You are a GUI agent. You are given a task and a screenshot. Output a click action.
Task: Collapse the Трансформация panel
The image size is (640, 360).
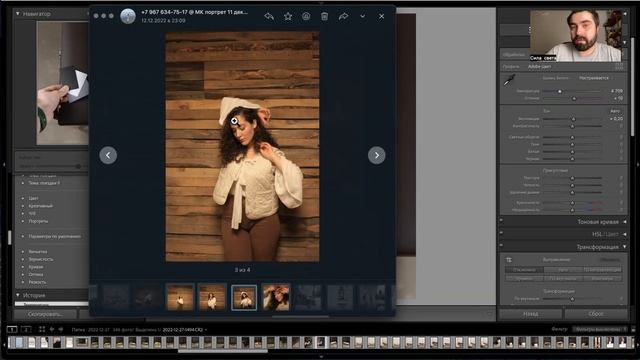624,247
